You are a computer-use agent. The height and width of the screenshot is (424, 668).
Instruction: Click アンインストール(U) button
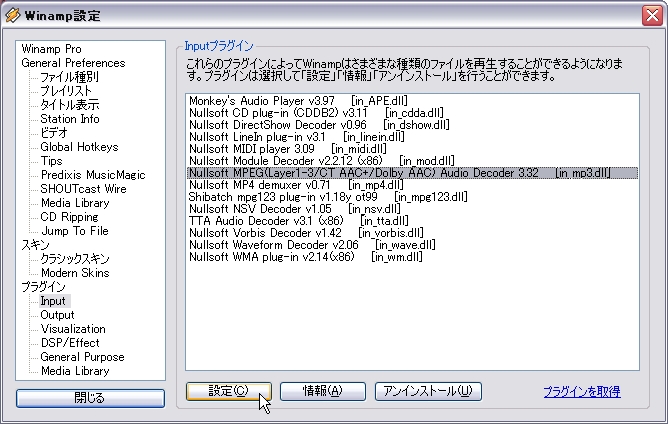coord(428,391)
